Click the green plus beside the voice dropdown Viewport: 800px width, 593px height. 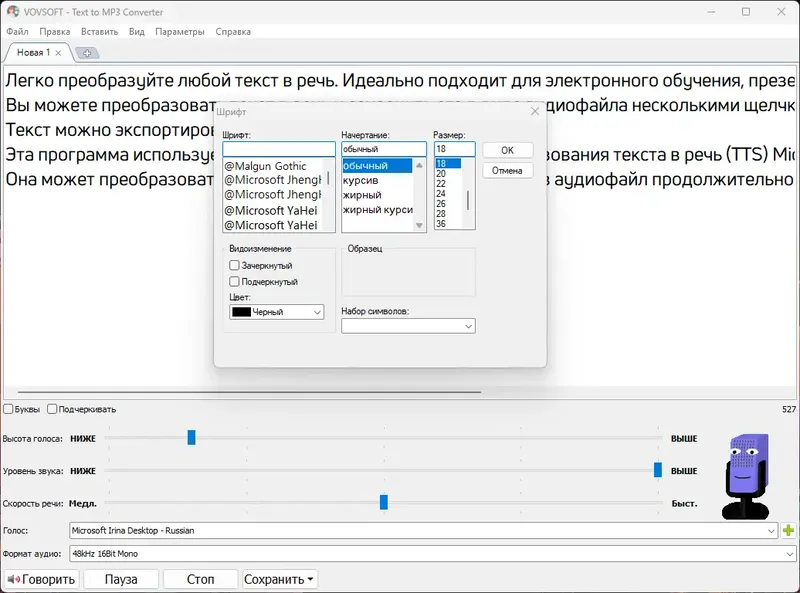786,532
